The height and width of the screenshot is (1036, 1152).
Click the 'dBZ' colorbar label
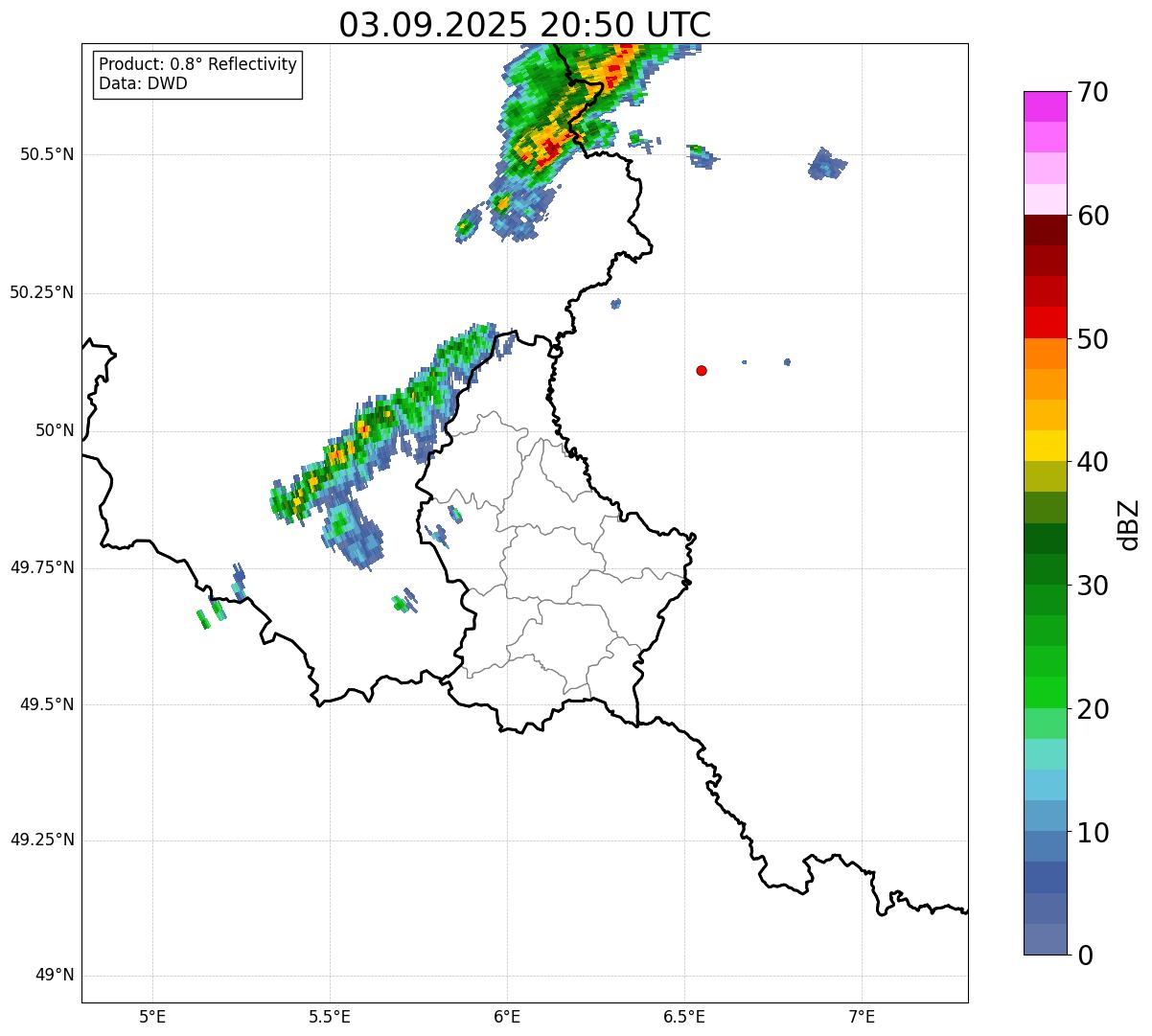click(1129, 524)
